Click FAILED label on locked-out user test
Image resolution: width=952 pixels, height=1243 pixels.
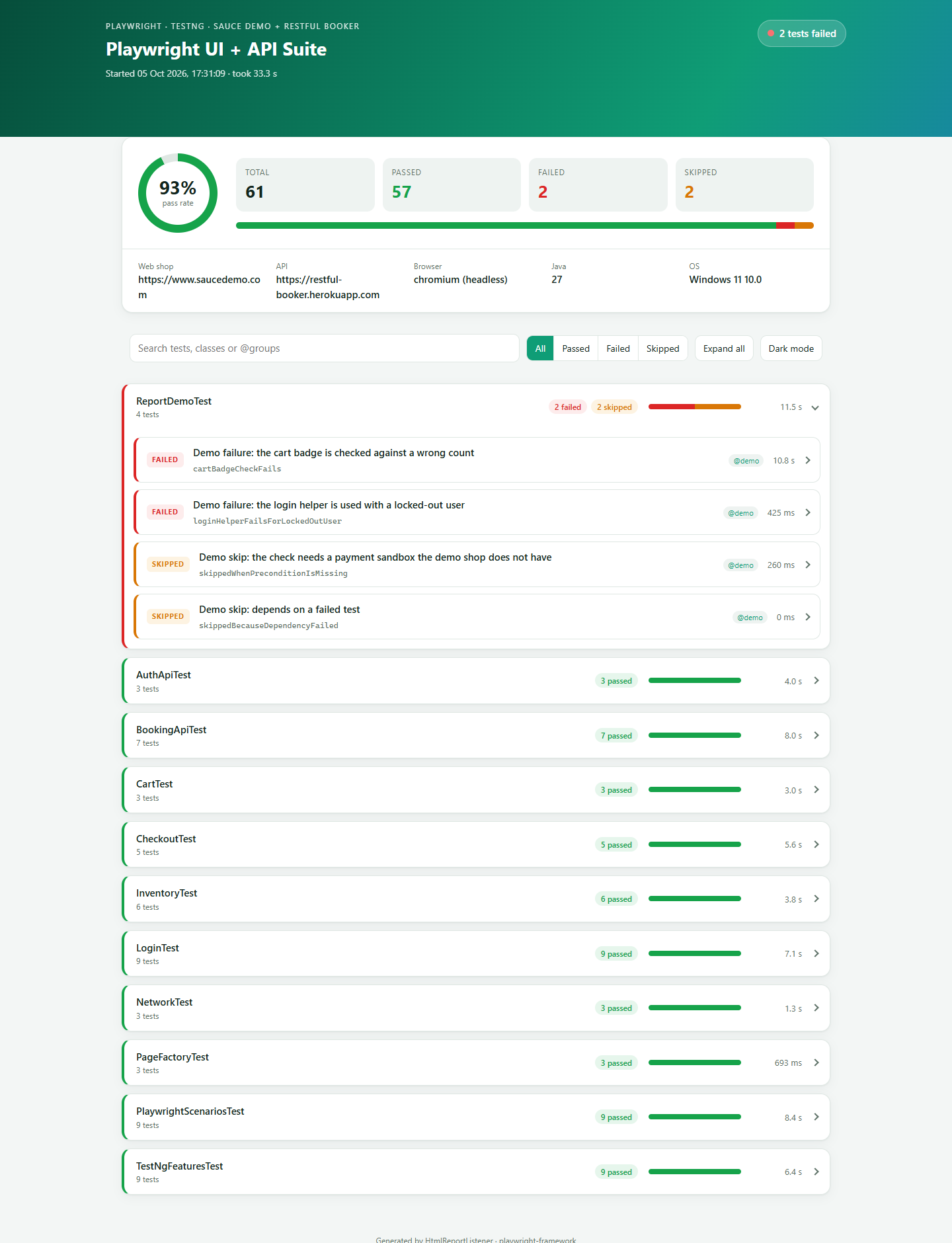click(165, 512)
